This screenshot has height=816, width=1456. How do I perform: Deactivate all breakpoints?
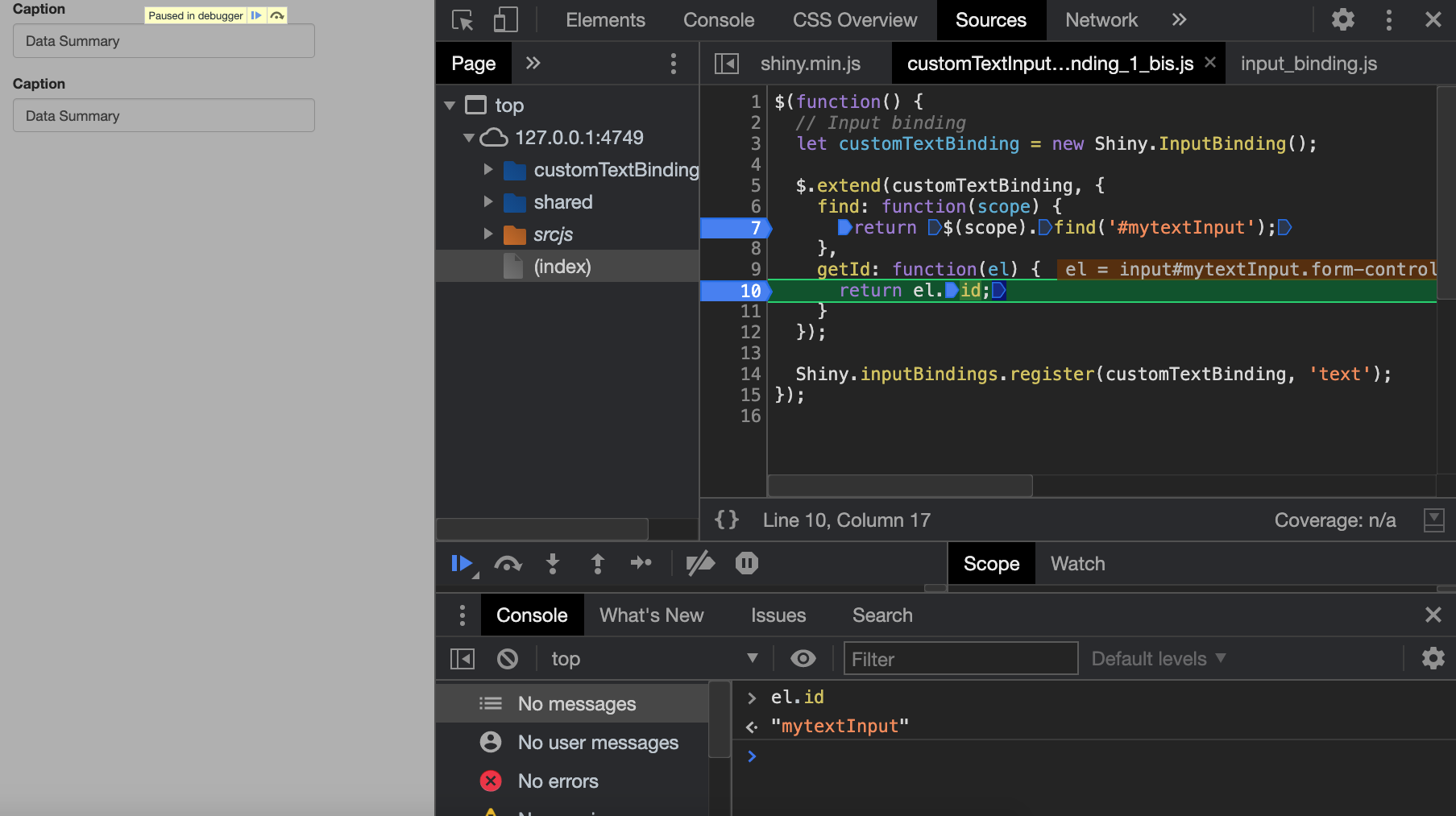coord(700,563)
